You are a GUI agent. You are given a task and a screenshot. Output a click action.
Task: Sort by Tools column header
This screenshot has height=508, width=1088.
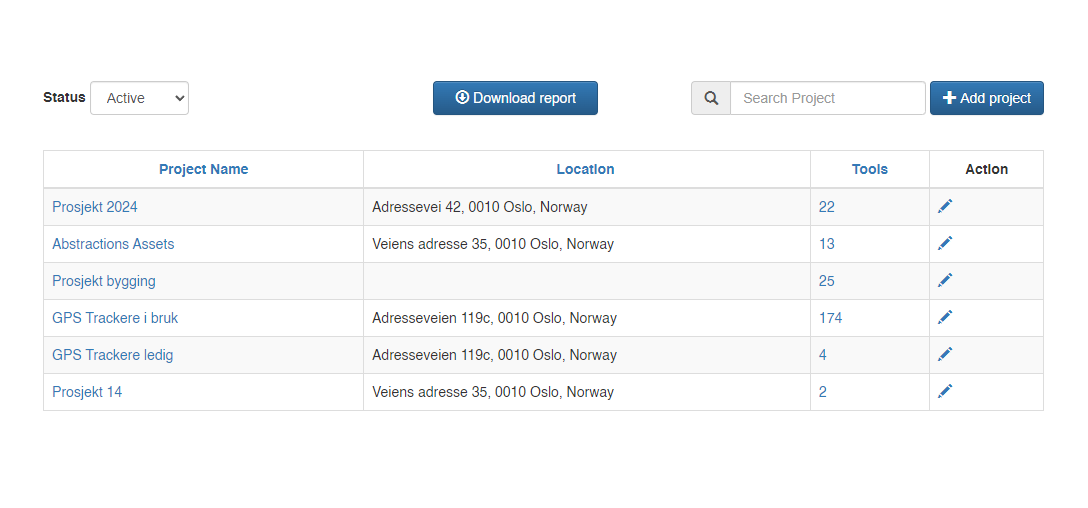(x=869, y=169)
